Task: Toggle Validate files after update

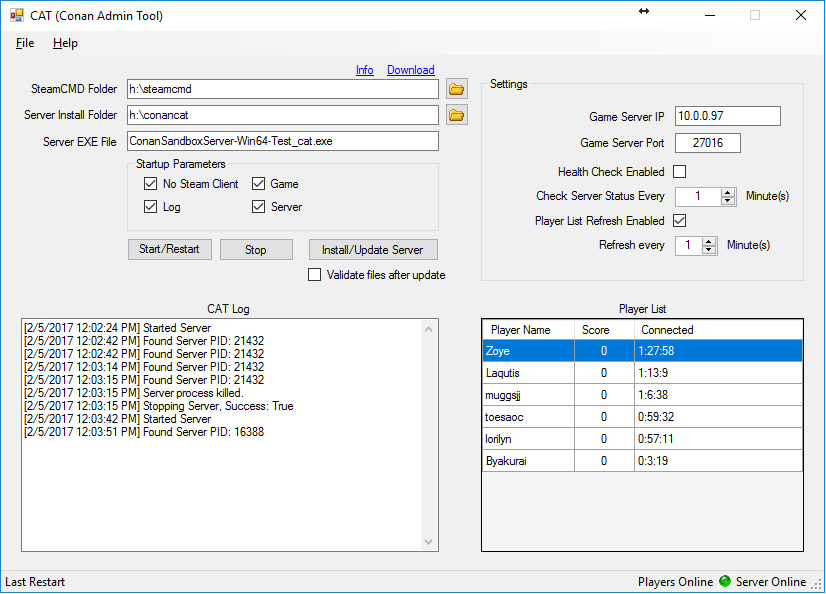Action: coord(315,275)
